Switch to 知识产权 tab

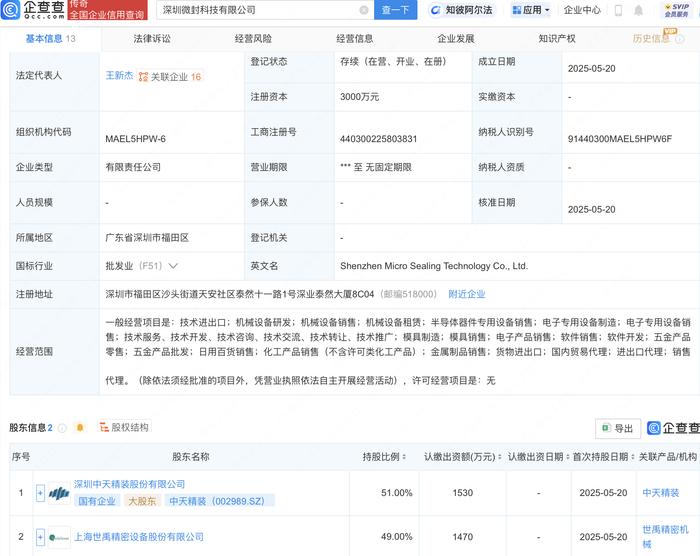[557, 39]
